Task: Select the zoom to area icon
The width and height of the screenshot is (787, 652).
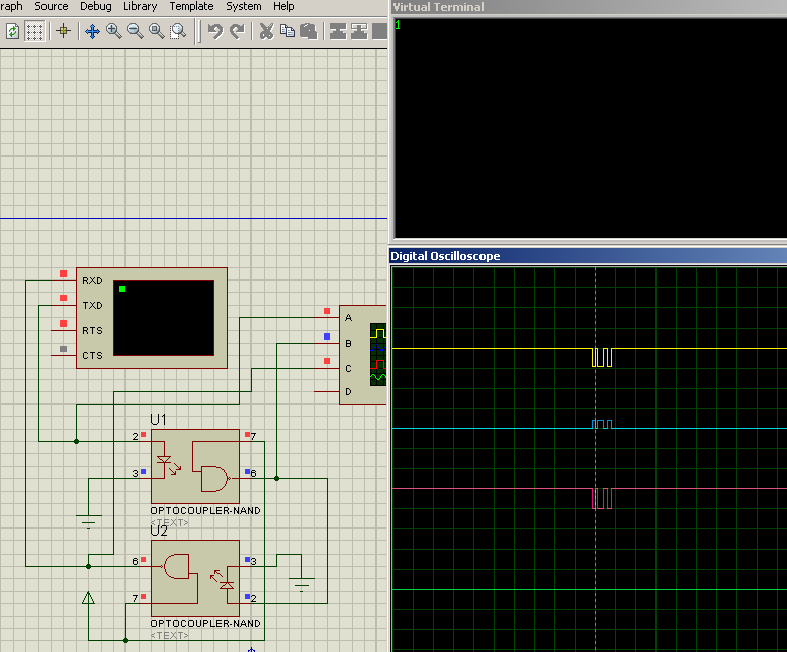Action: pyautogui.click(x=178, y=31)
